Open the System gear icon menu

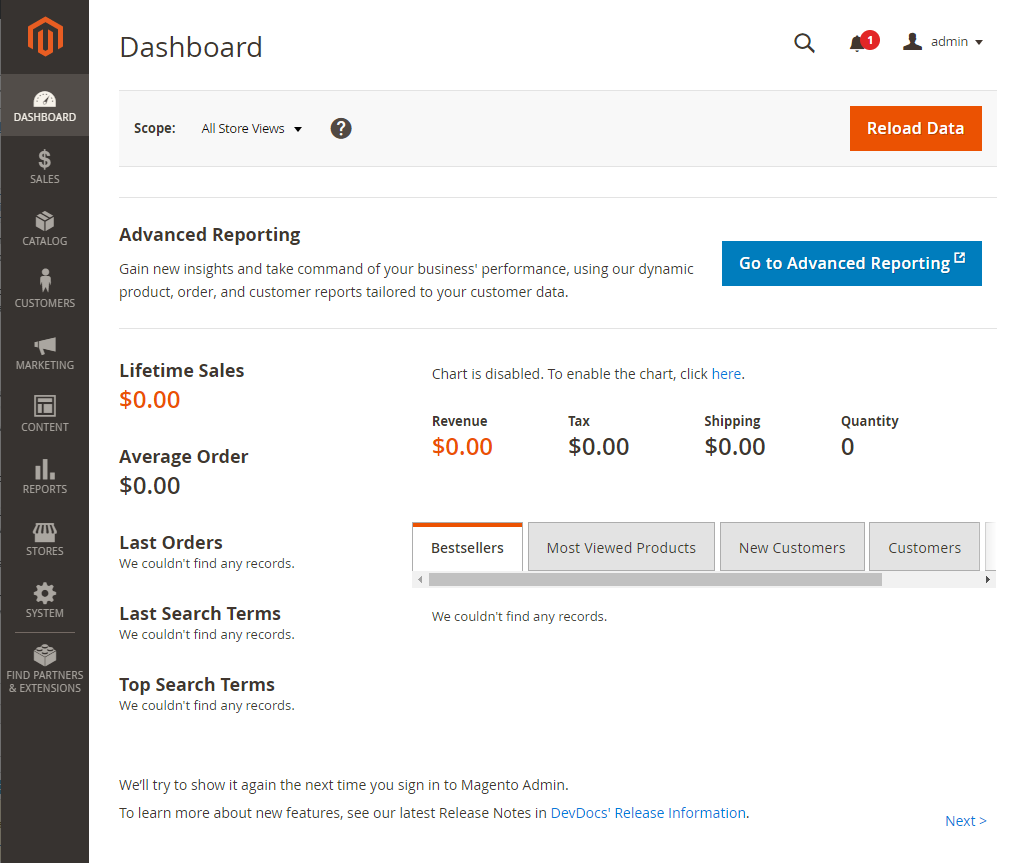pos(45,594)
